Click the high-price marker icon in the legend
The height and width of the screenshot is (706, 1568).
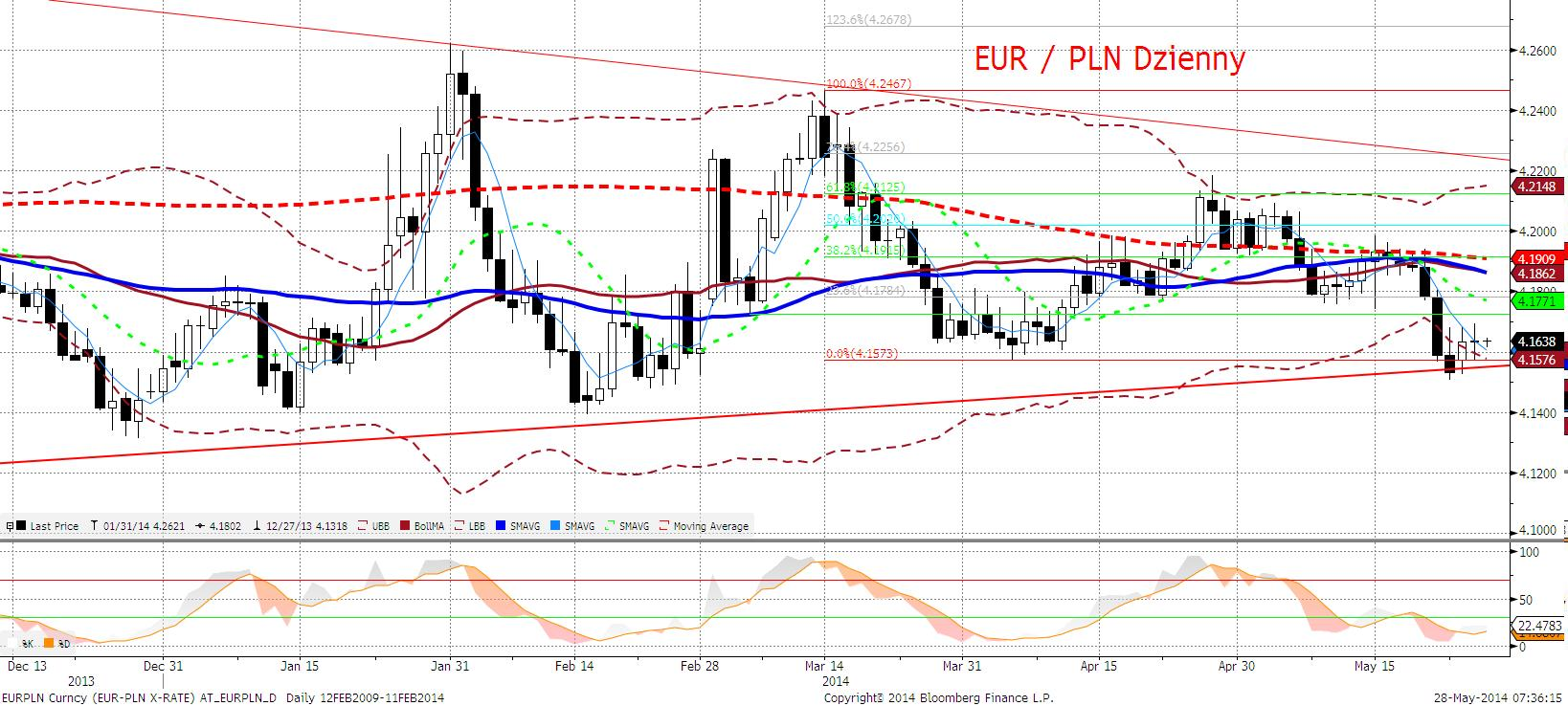point(94,526)
